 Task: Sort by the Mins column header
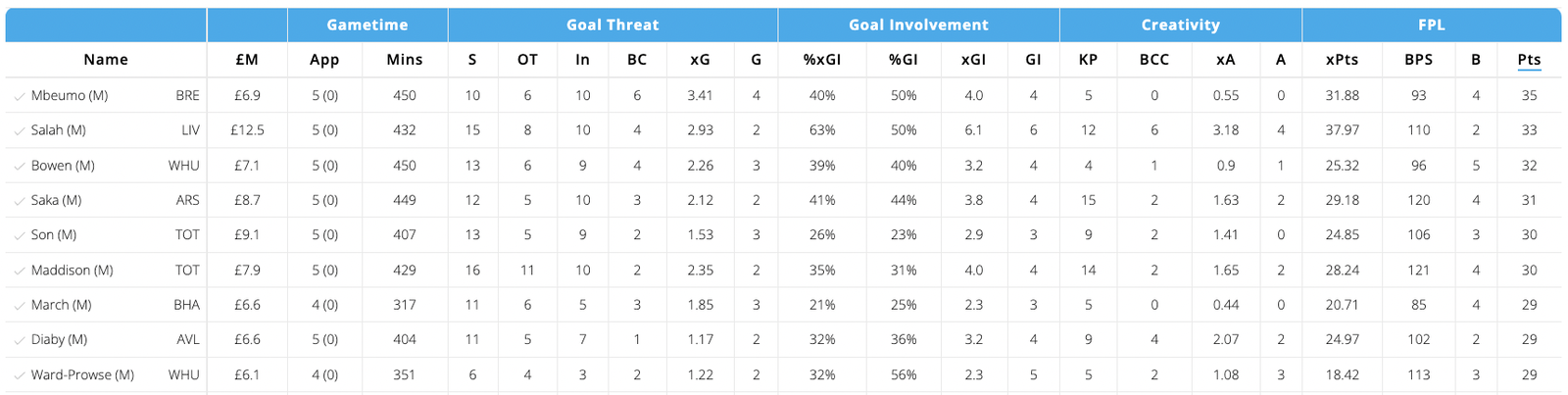[x=404, y=60]
